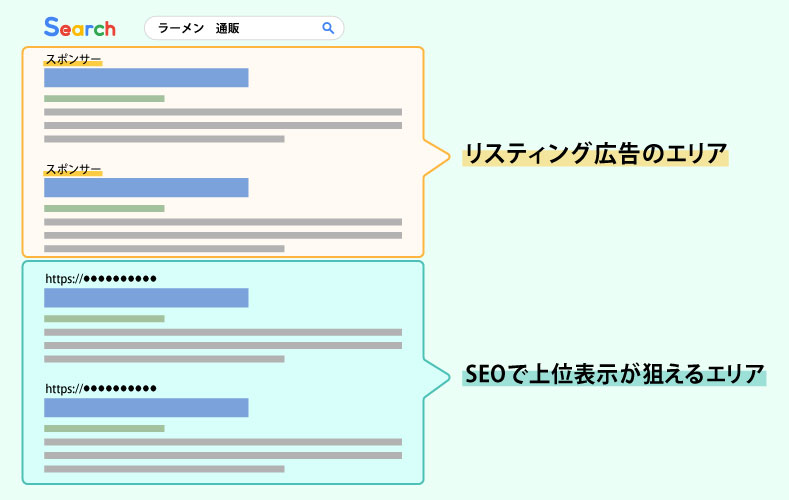Focus the search box containing ラーメン 通販

[x=244, y=28]
